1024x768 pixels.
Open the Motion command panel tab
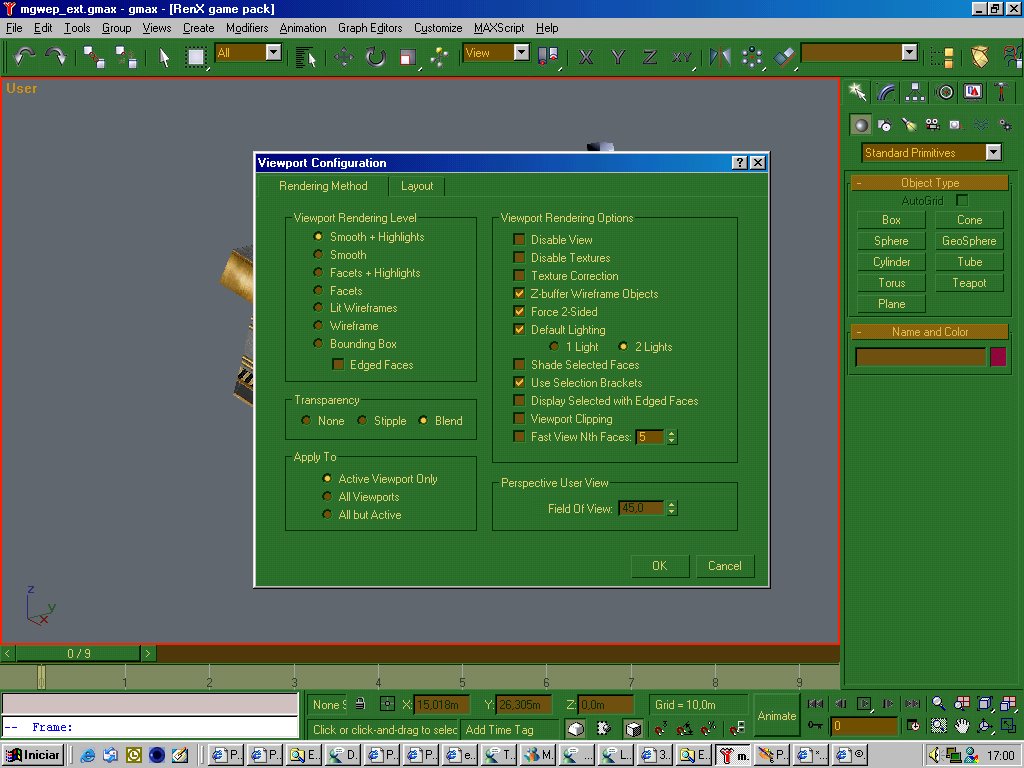(x=944, y=92)
